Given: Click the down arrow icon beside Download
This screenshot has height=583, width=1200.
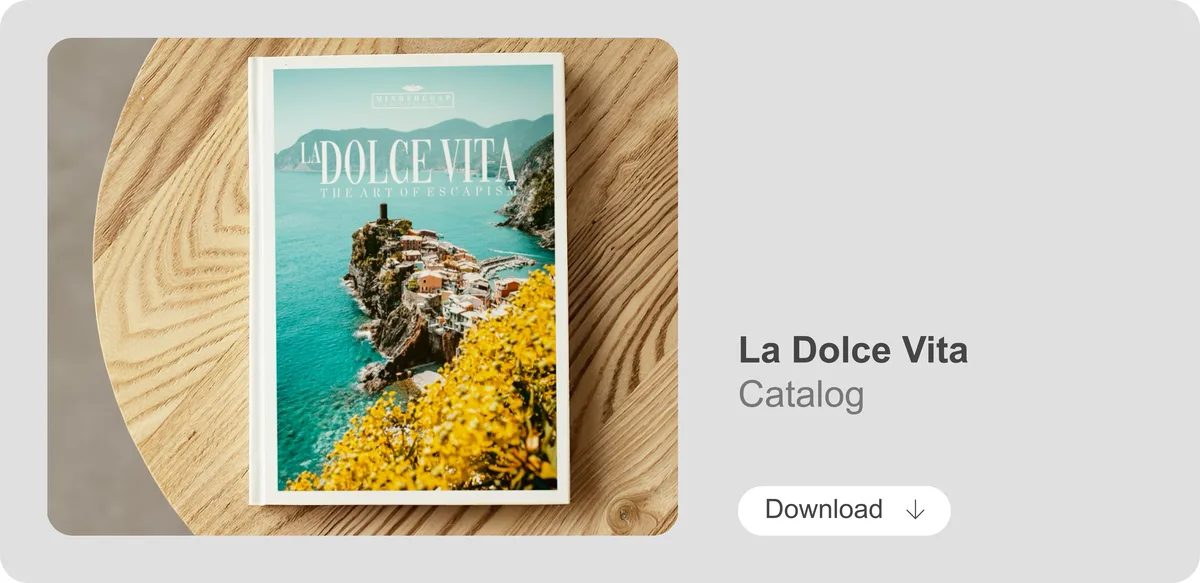Looking at the screenshot, I should tap(914, 510).
